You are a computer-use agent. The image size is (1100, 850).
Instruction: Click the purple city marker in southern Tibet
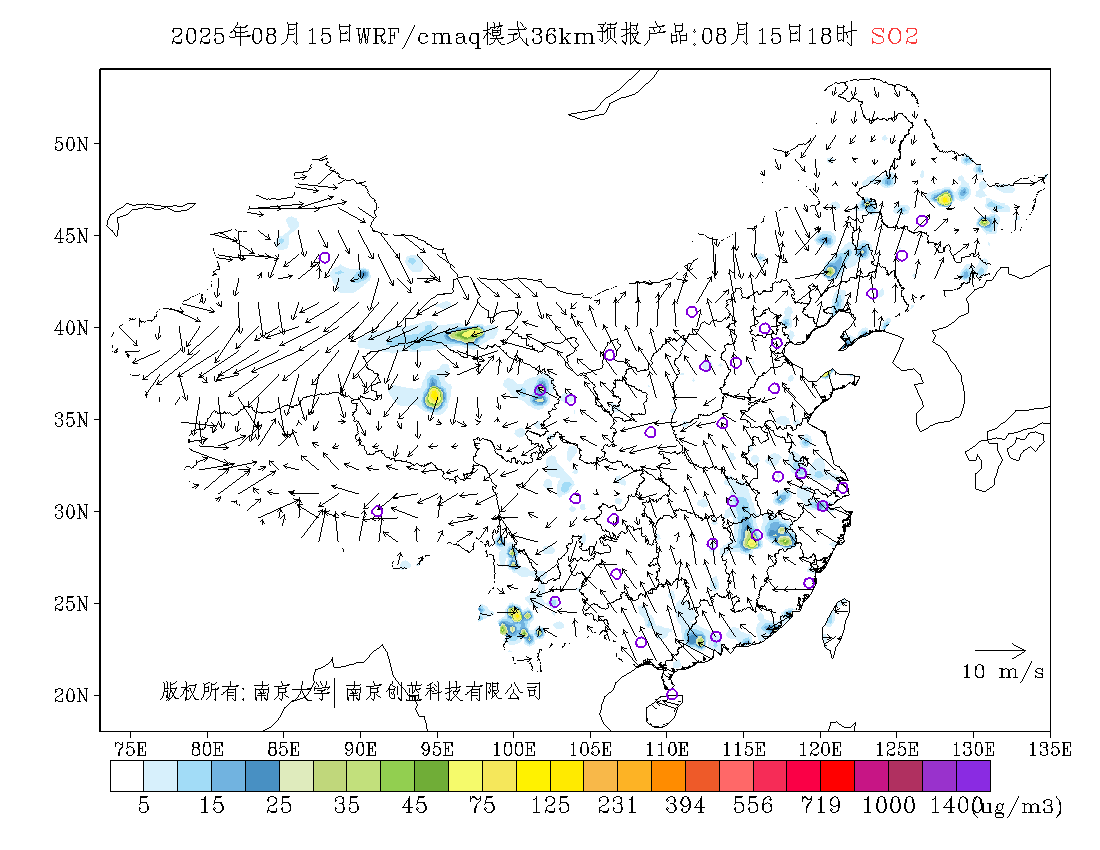point(377,511)
